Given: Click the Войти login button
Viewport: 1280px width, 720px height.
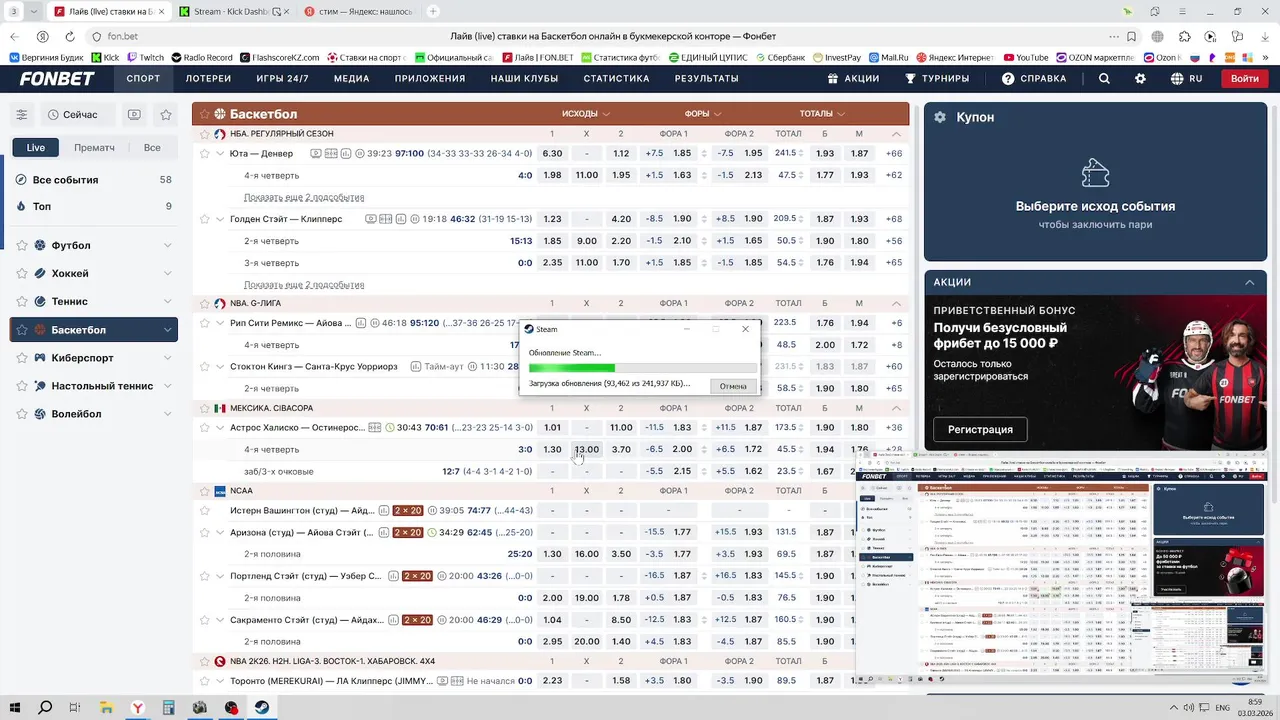Looking at the screenshot, I should click(1244, 79).
